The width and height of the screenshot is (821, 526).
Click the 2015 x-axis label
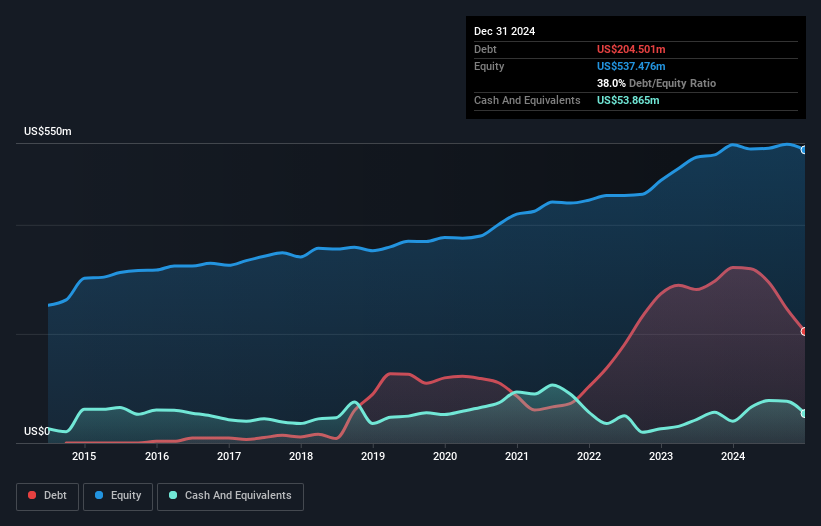click(x=84, y=456)
